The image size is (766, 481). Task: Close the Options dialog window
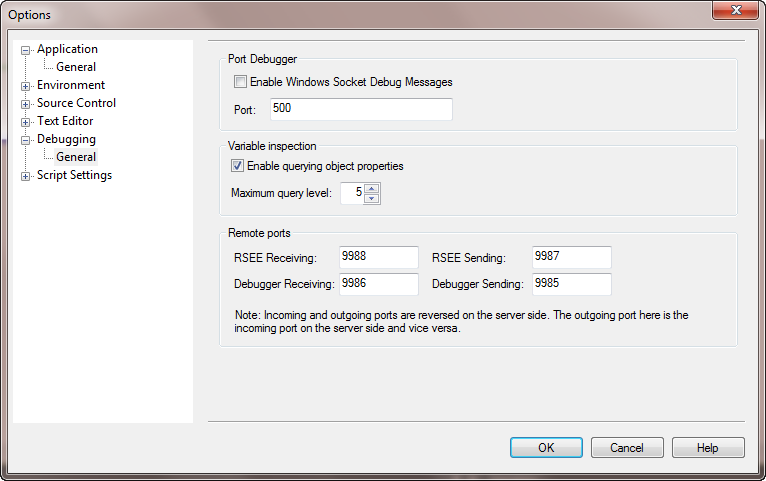pos(736,10)
